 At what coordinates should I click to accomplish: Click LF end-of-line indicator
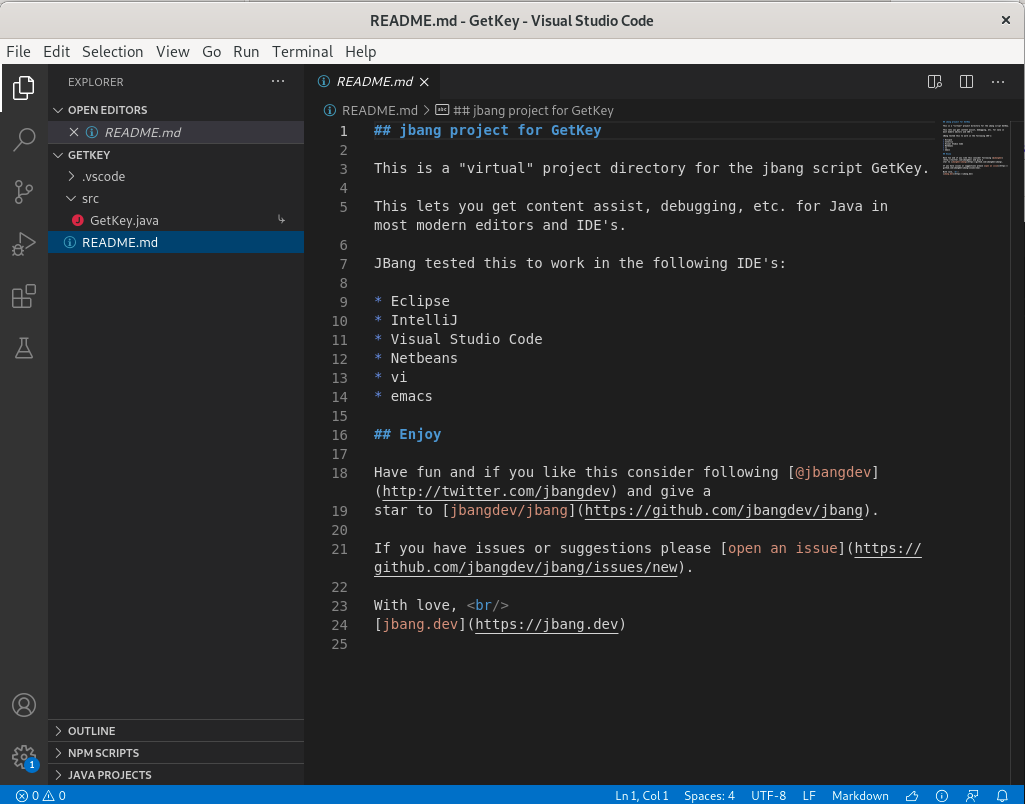pyautogui.click(x=809, y=796)
